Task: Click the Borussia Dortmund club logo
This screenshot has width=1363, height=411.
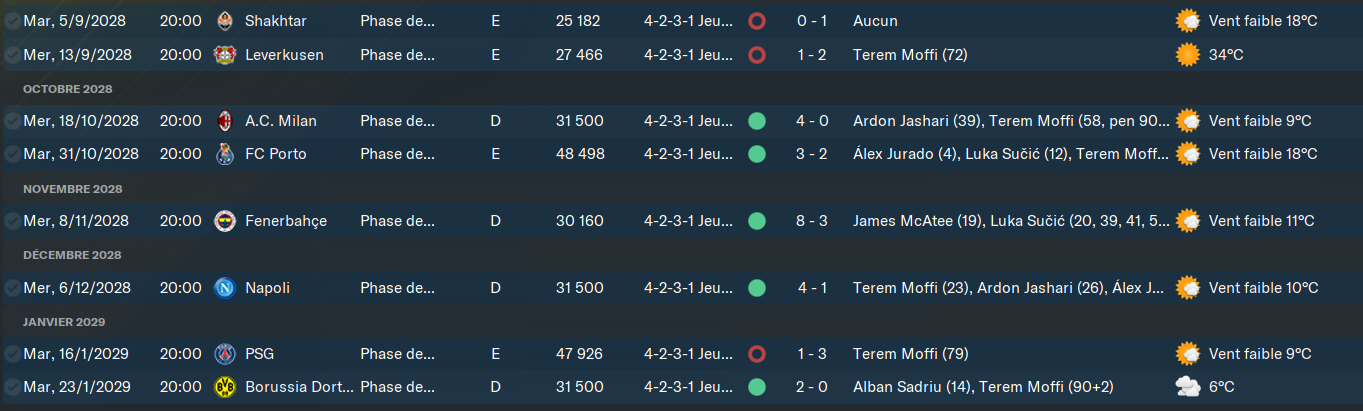Action: point(224,387)
